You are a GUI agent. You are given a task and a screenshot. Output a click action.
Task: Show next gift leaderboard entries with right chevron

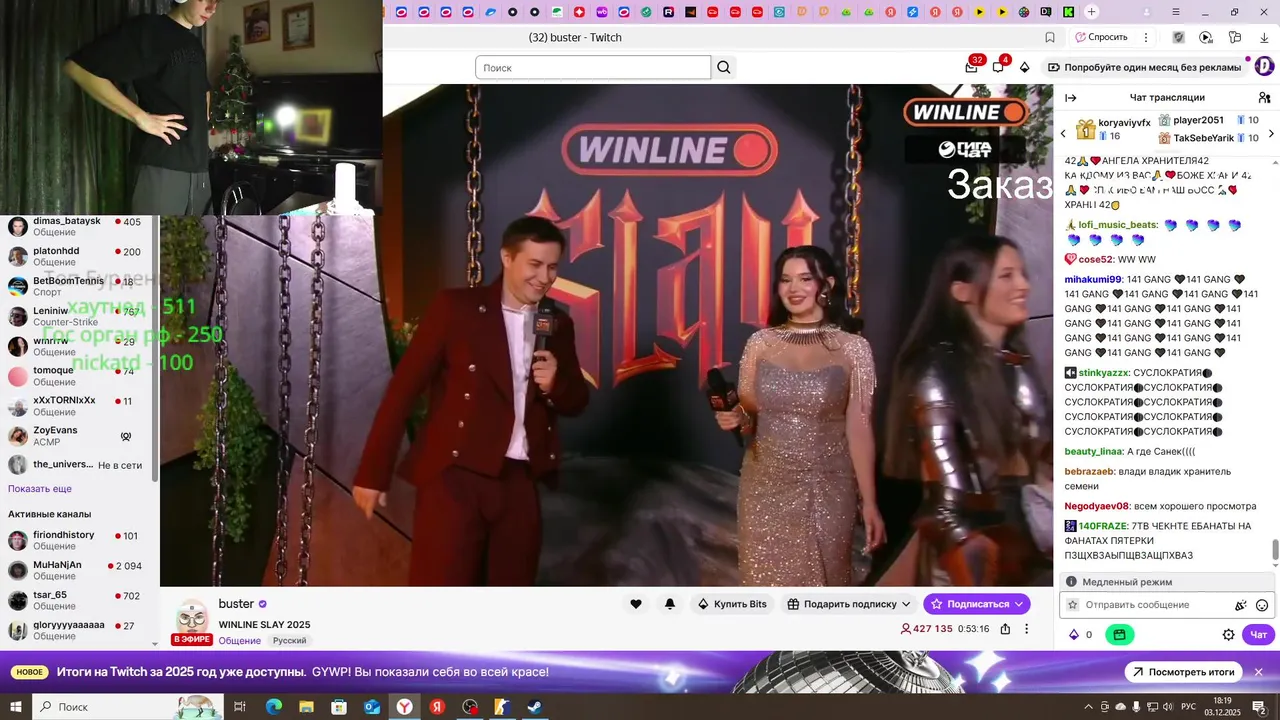(x=1271, y=133)
